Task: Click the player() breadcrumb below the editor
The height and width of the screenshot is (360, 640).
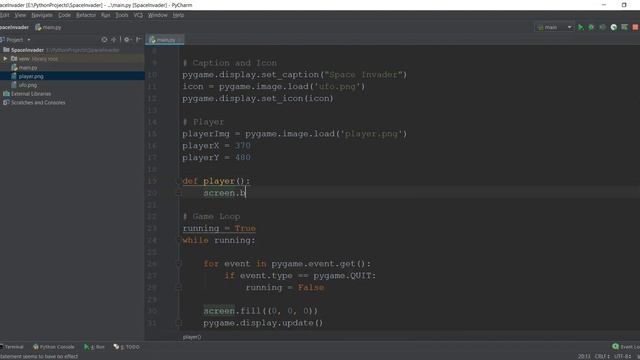Action: point(192,337)
